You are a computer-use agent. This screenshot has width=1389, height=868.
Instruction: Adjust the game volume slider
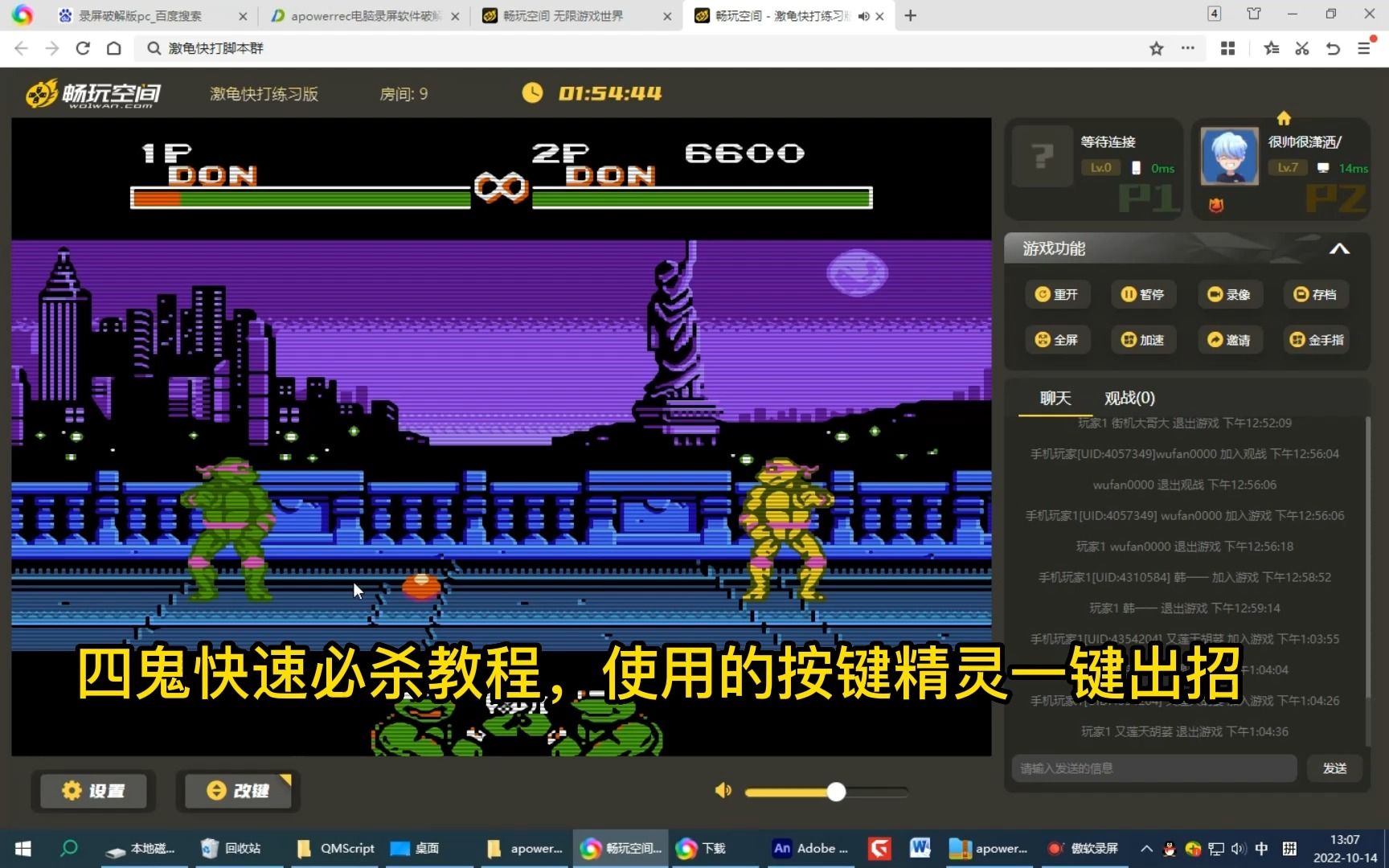826,792
